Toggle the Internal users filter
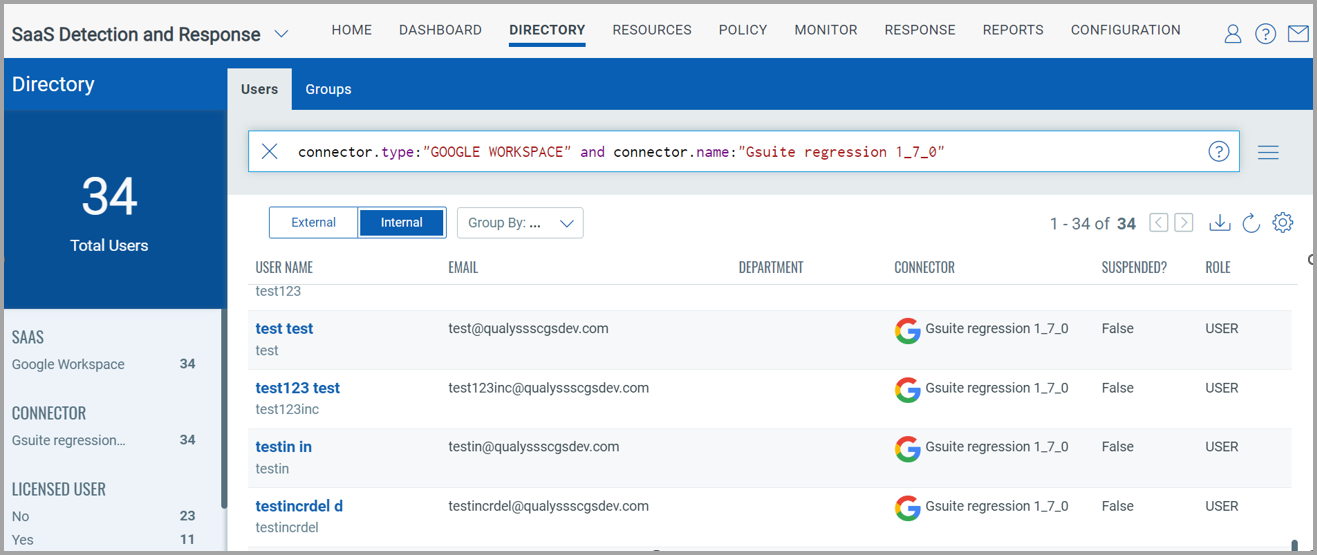Image resolution: width=1317 pixels, height=555 pixels. (401, 222)
